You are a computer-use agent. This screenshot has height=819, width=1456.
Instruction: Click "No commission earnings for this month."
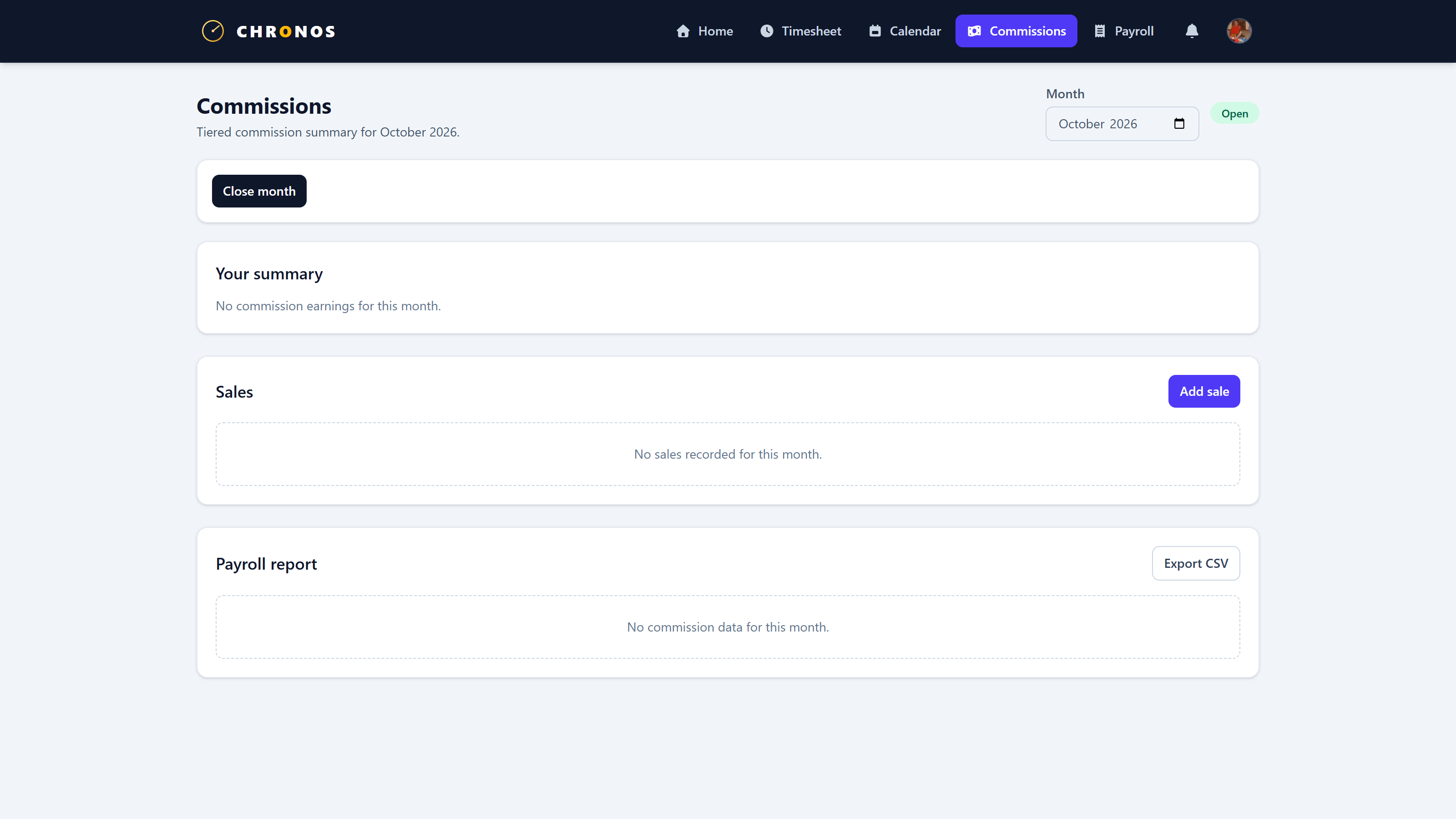tap(328, 306)
